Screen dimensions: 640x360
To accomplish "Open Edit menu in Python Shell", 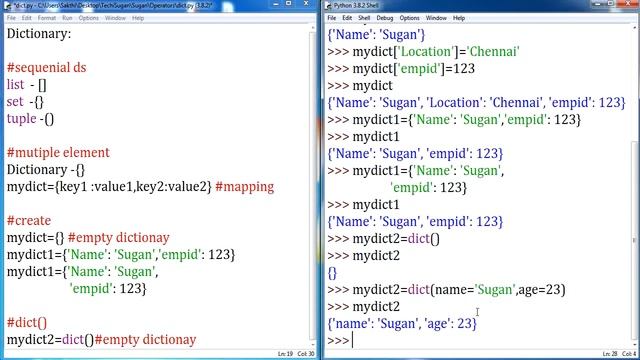I will tap(347, 18).
